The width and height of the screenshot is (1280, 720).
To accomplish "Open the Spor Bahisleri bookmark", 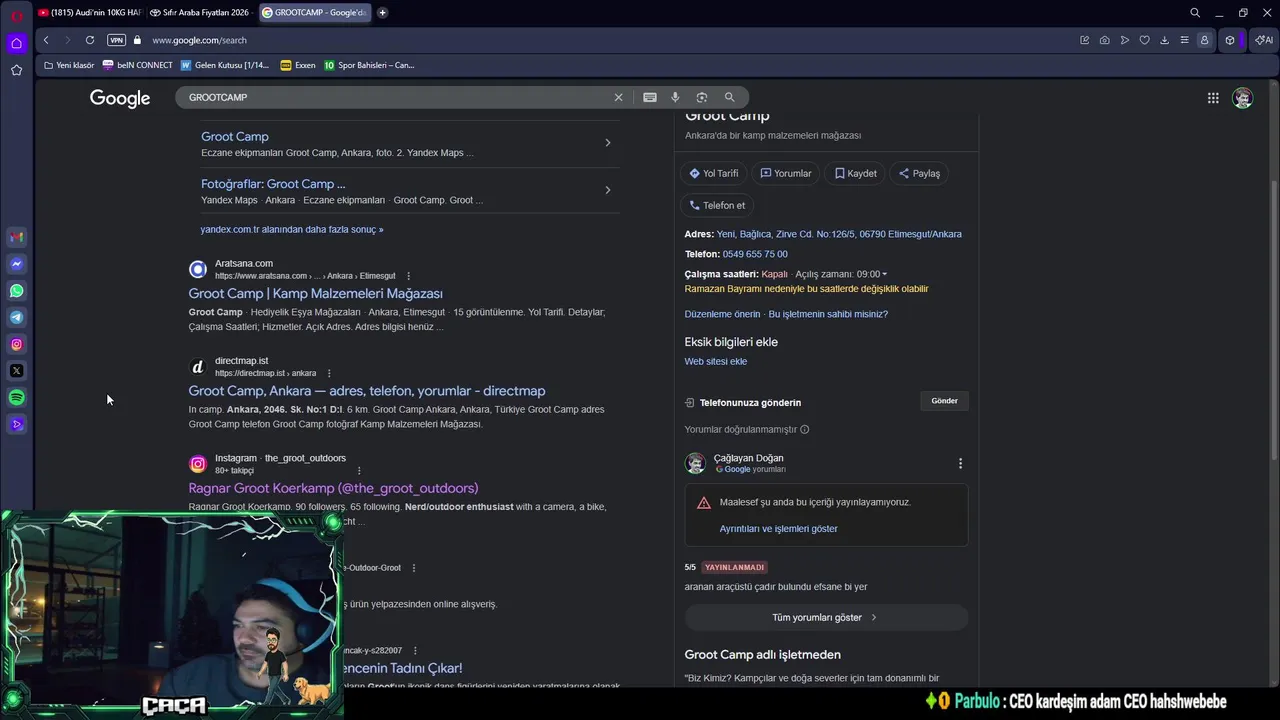I will point(369,65).
